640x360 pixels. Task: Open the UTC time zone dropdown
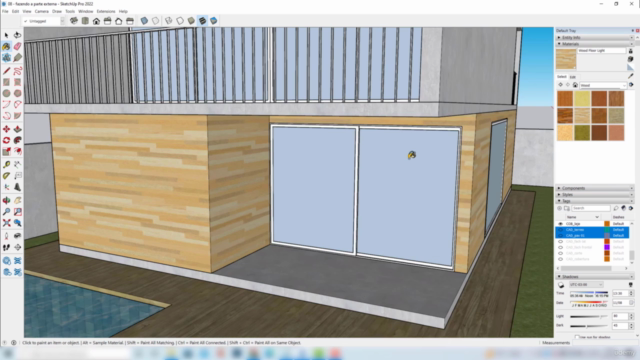587,285
